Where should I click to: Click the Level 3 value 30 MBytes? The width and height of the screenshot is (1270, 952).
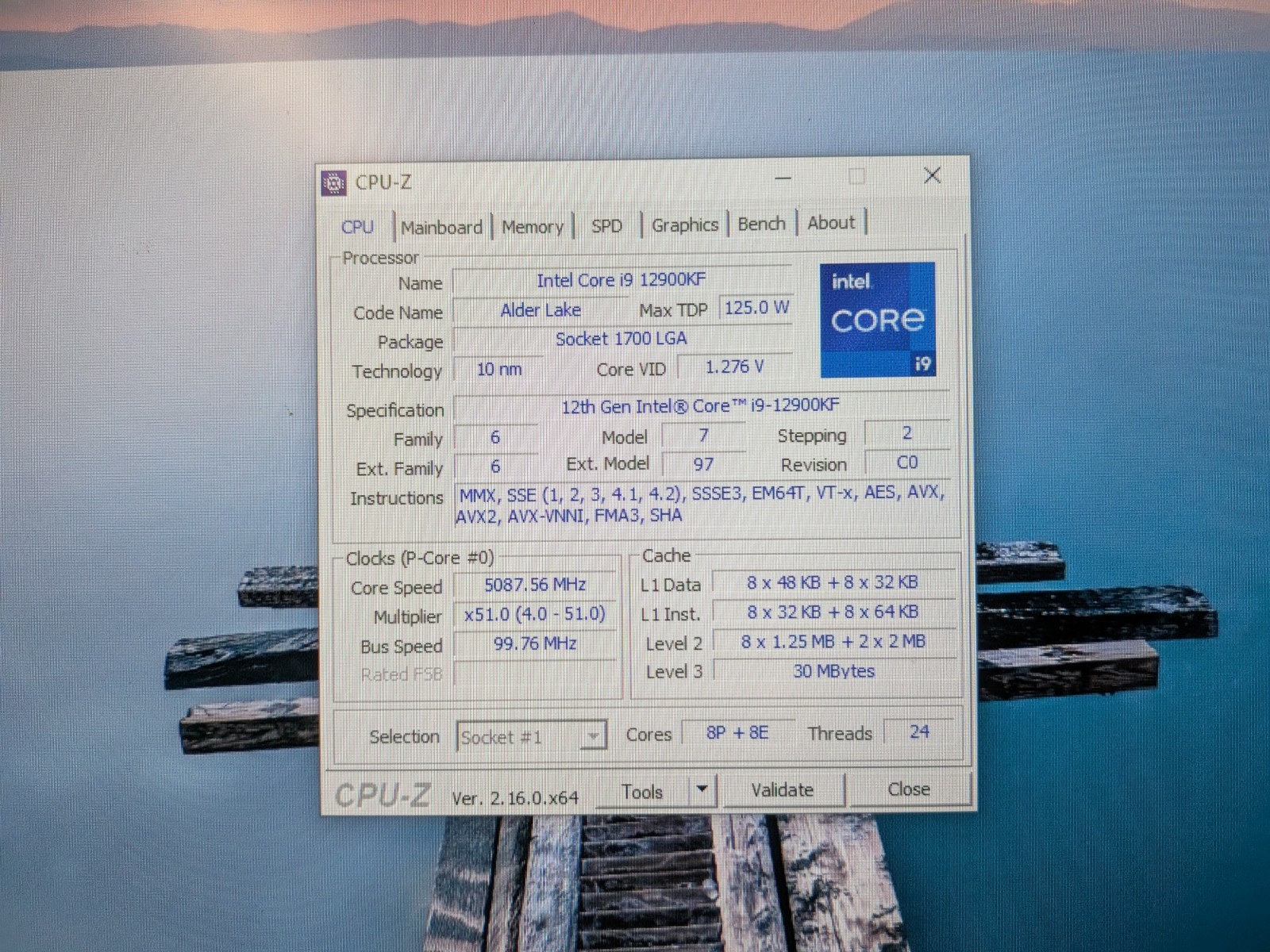(833, 671)
